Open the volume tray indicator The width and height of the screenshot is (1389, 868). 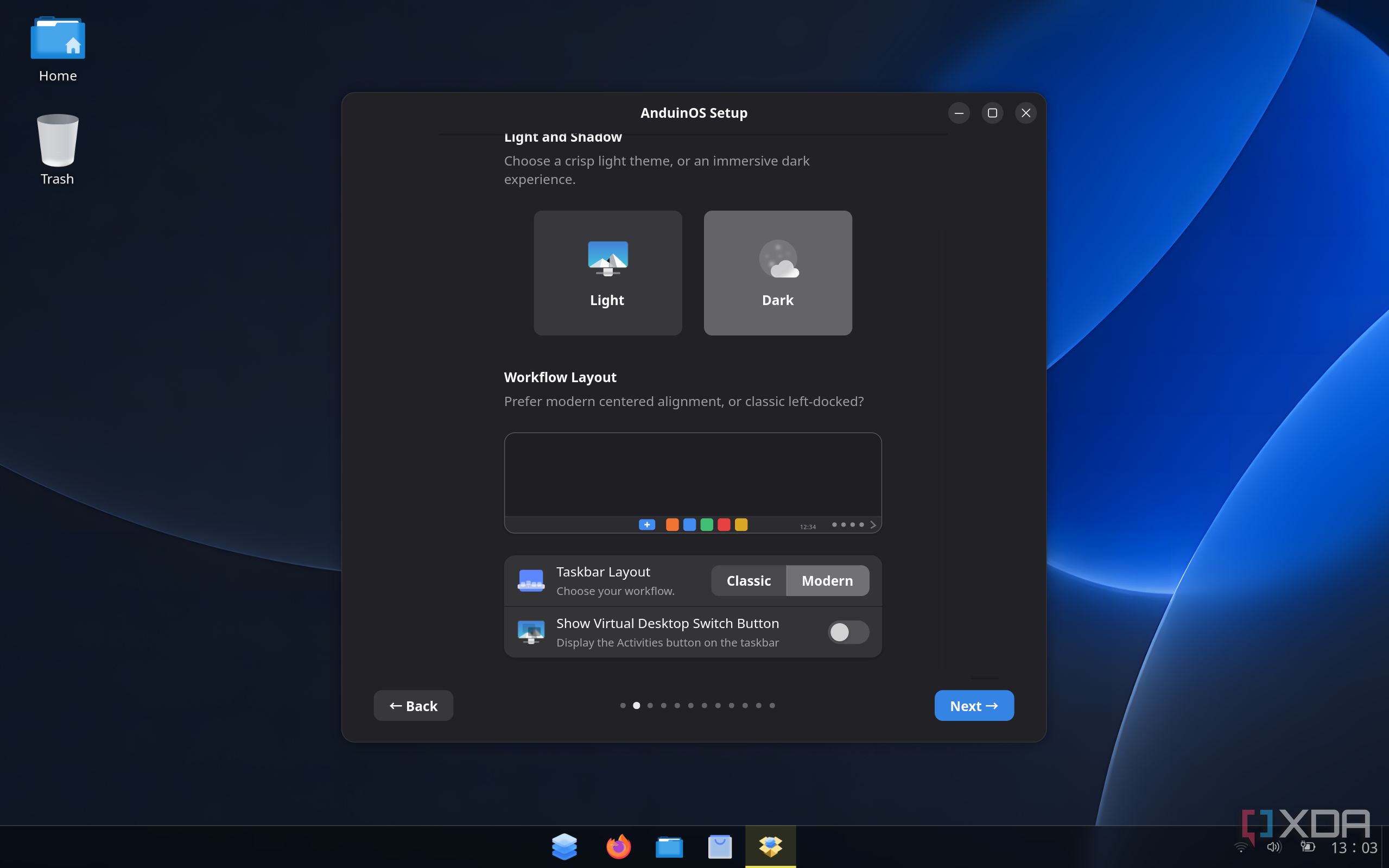pos(1273,847)
